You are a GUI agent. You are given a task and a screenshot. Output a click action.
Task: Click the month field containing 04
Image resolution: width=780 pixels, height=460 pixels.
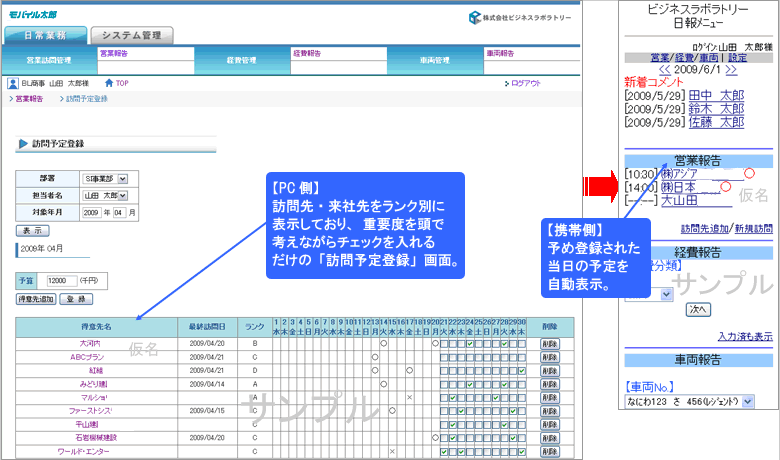[x=119, y=212]
